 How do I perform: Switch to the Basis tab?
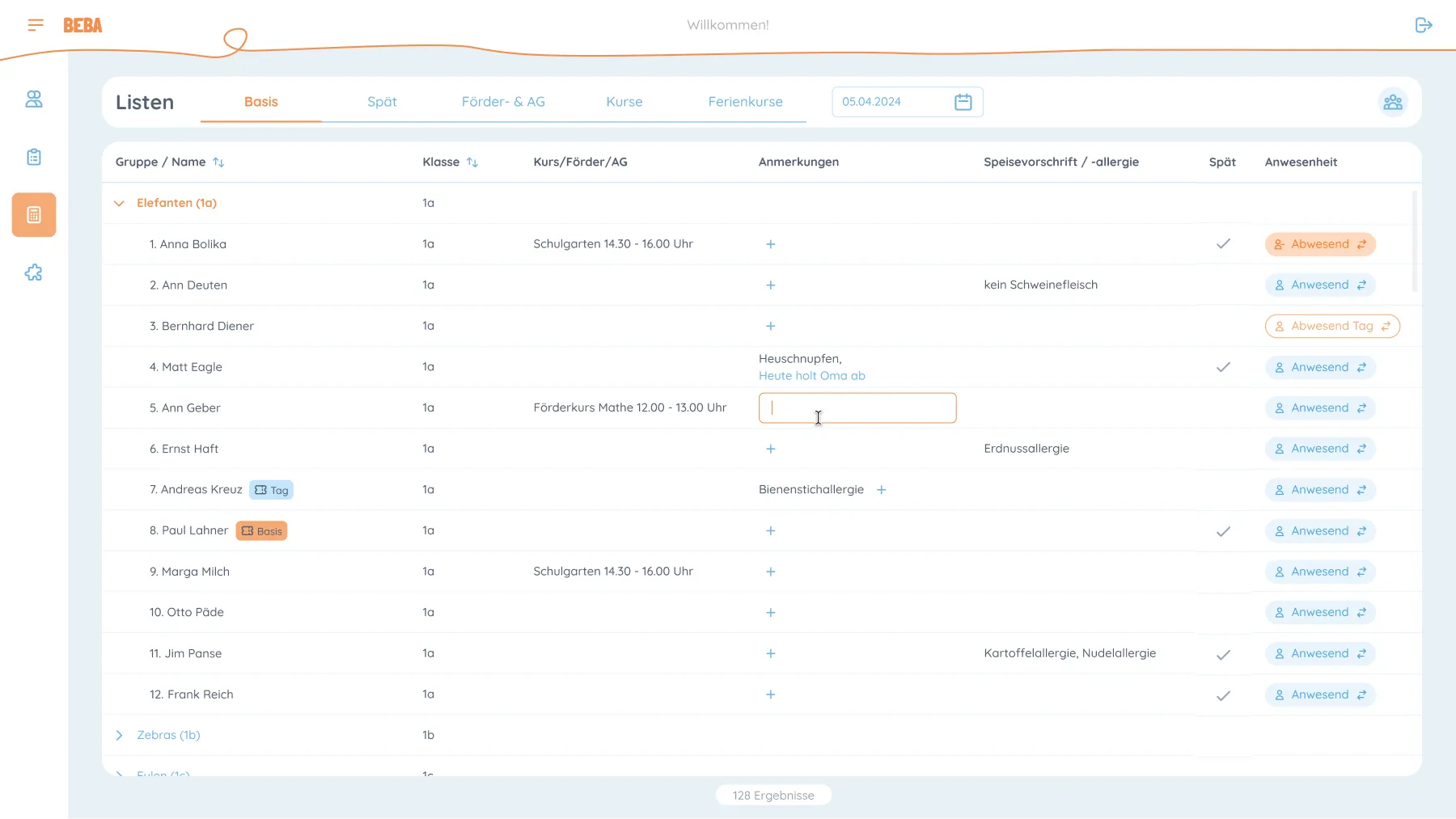261,102
